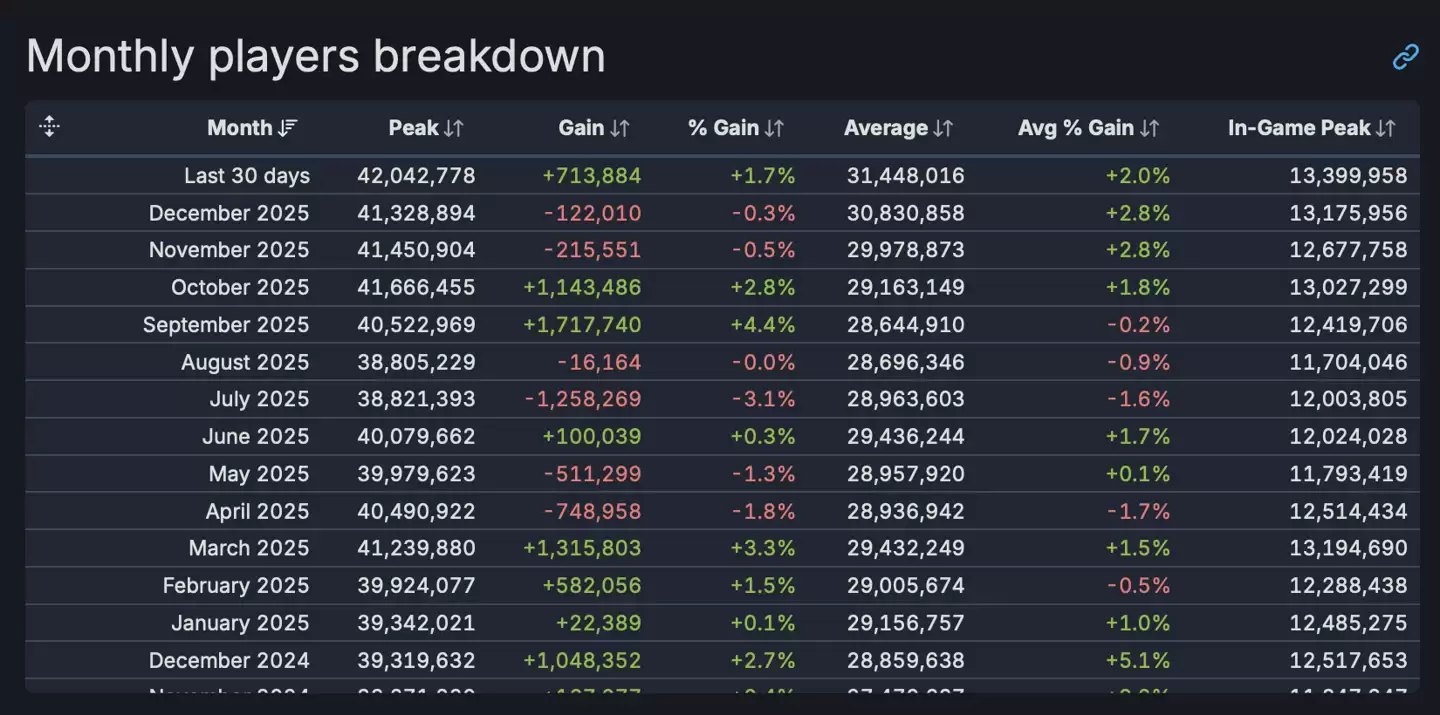Screen dimensions: 1440x715
Task: Click the % Gain column sort arrows
Action: click(774, 128)
